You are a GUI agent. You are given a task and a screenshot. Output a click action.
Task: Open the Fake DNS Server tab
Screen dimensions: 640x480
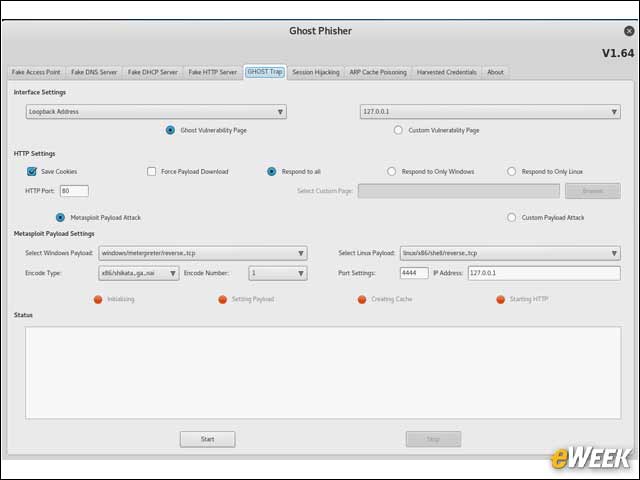click(x=94, y=72)
